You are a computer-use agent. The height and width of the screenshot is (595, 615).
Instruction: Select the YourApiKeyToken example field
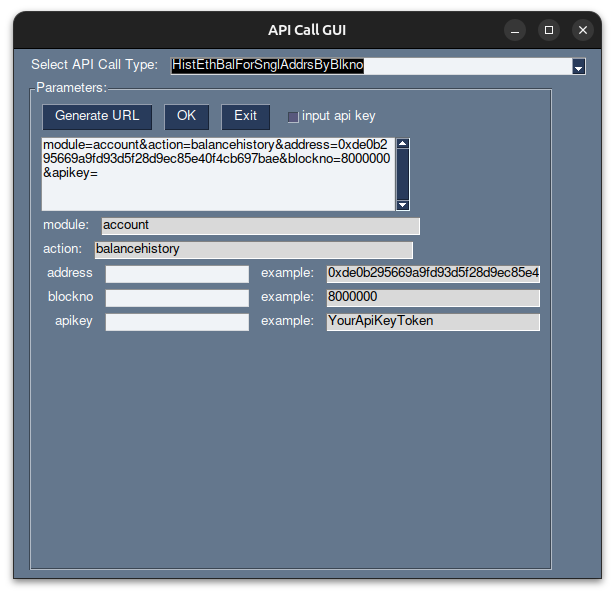click(433, 322)
